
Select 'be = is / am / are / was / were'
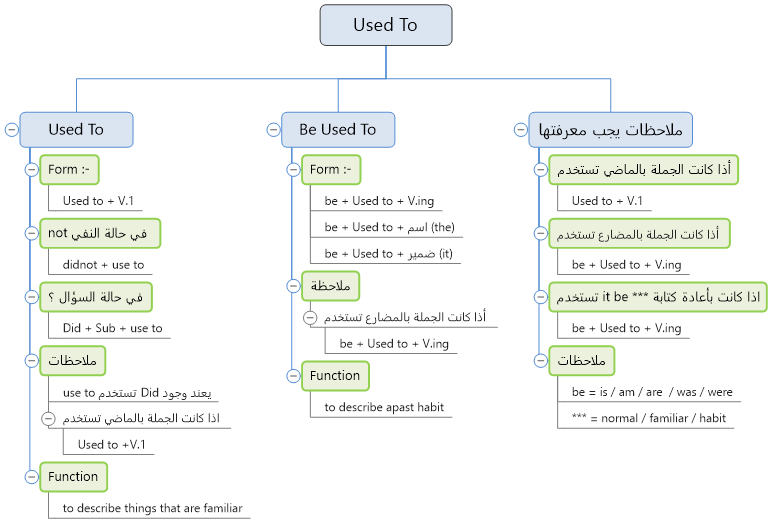652,392
